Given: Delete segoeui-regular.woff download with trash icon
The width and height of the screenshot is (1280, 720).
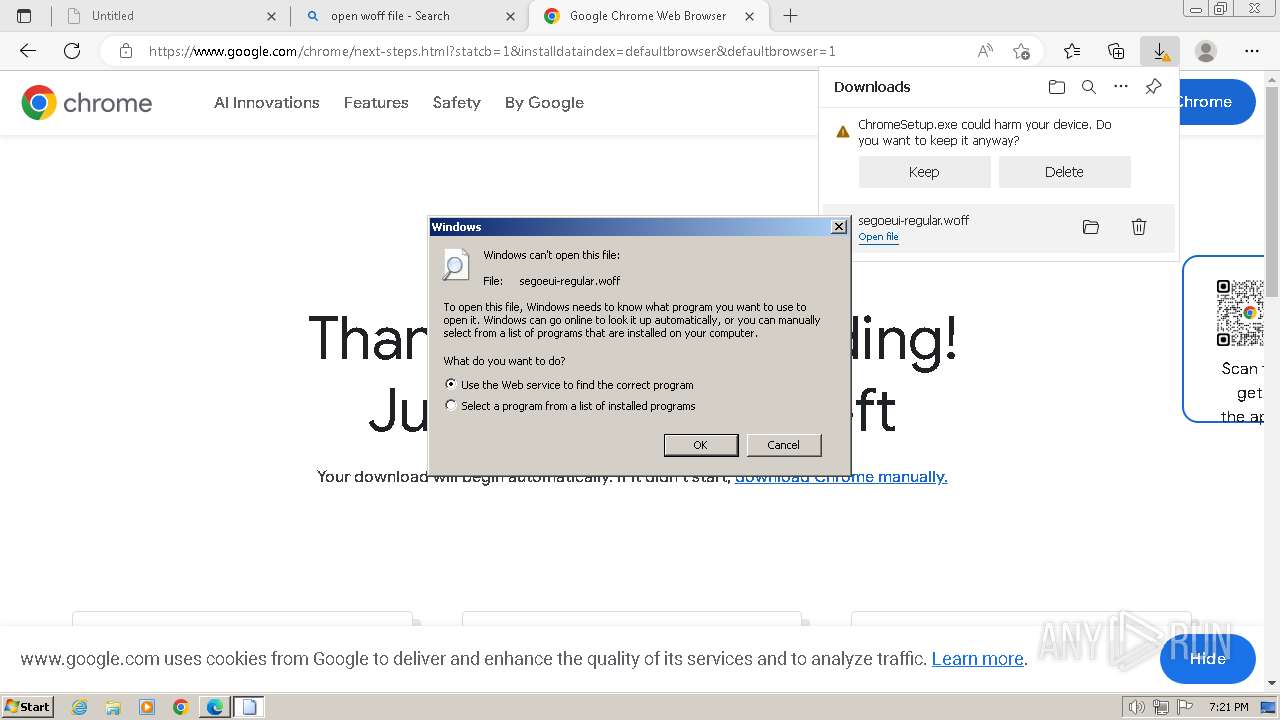Looking at the screenshot, I should coord(1139,227).
